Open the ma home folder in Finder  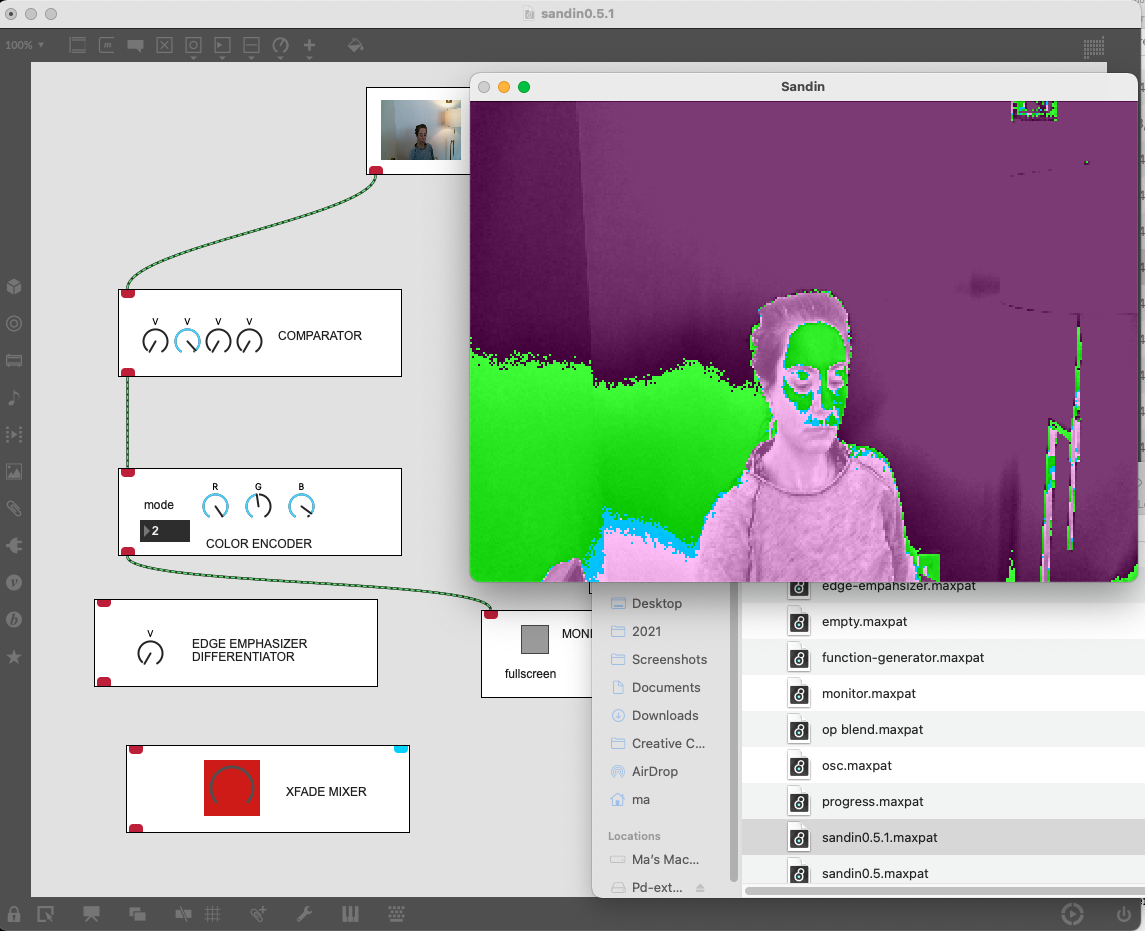[640, 800]
